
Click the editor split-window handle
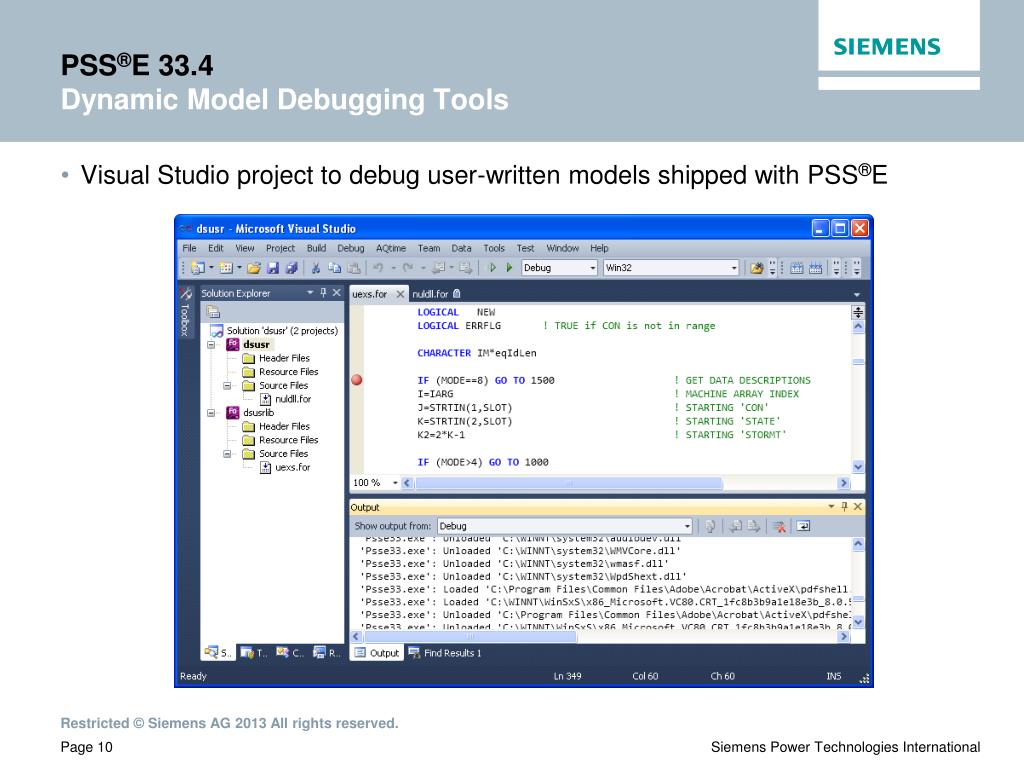click(x=858, y=312)
